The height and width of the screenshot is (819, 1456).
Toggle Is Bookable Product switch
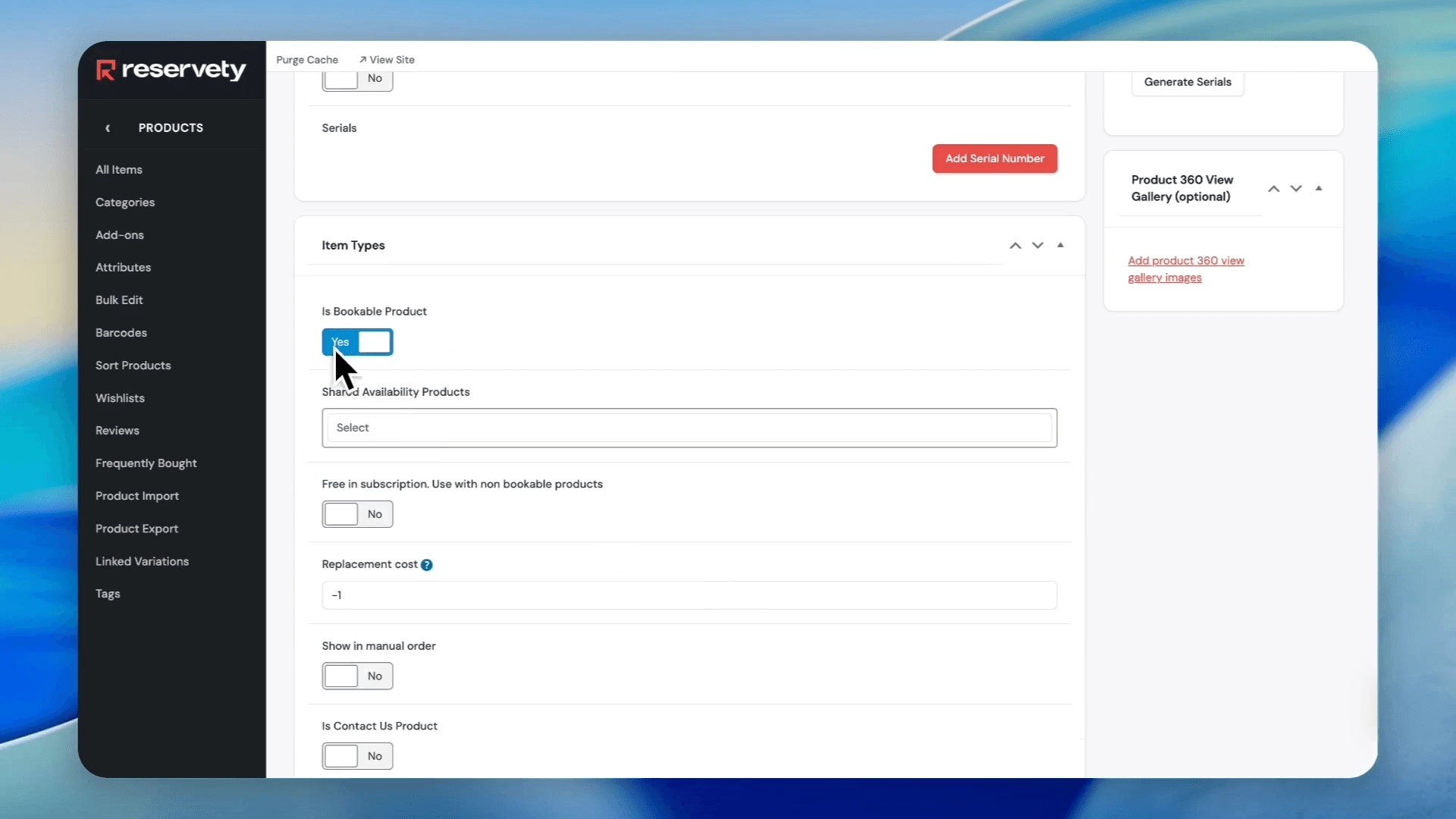tap(357, 342)
